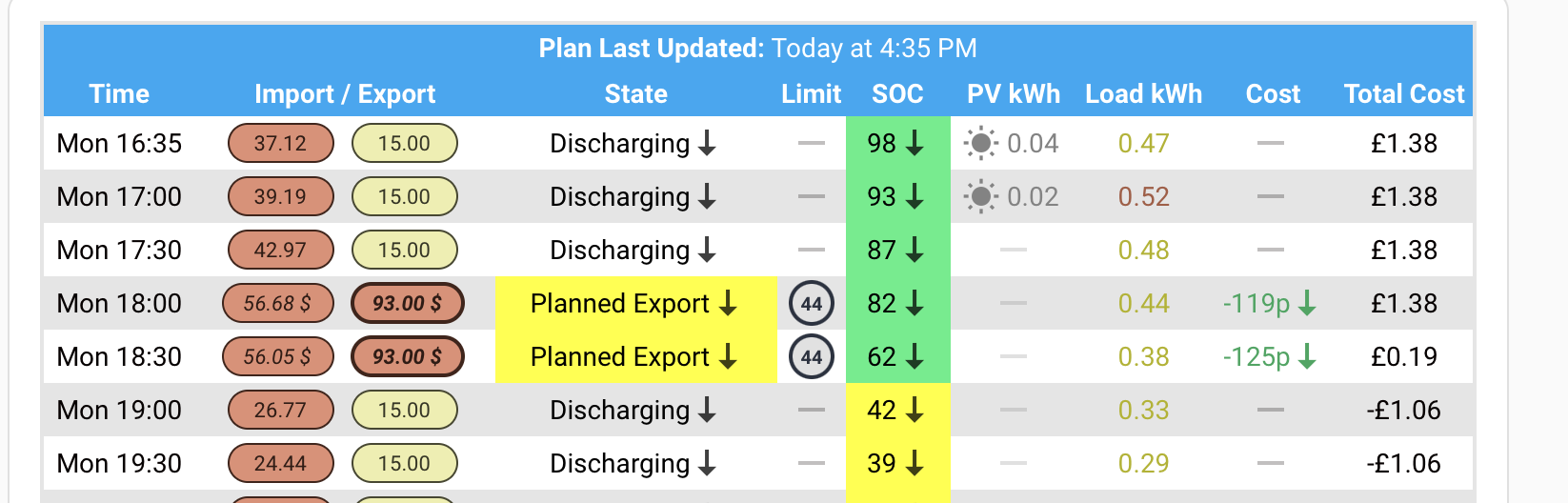Click the sun PV icon for Mon 16:35
1568x503 pixels.
[980, 144]
